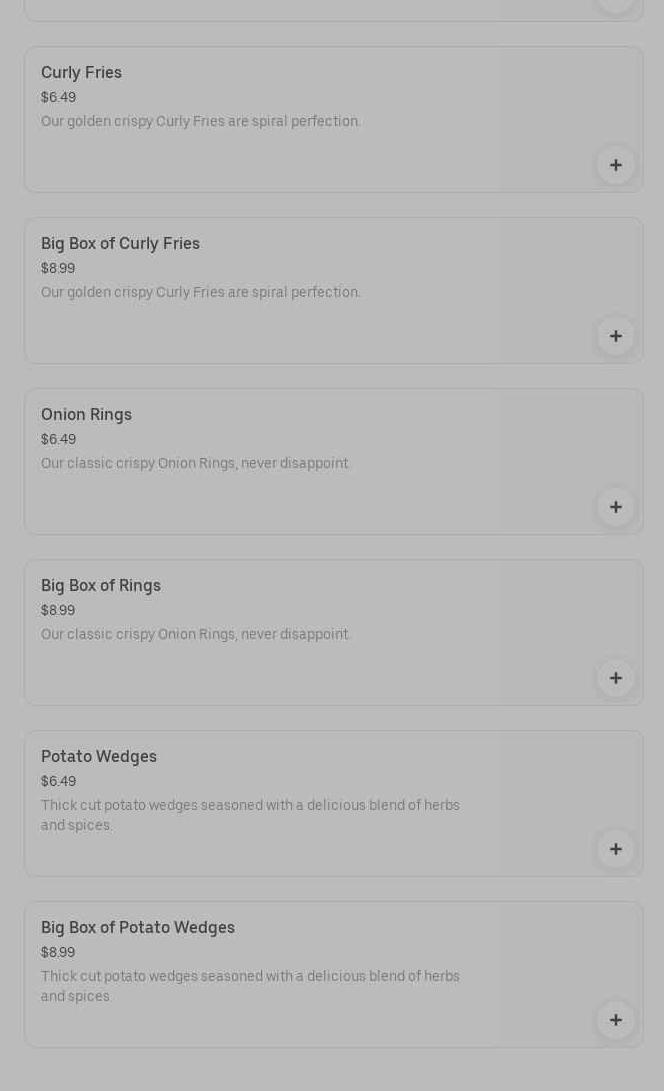Click the $8.99 price for Big Box of Potato Wedges
The image size is (664, 1091).
[x=58, y=953]
